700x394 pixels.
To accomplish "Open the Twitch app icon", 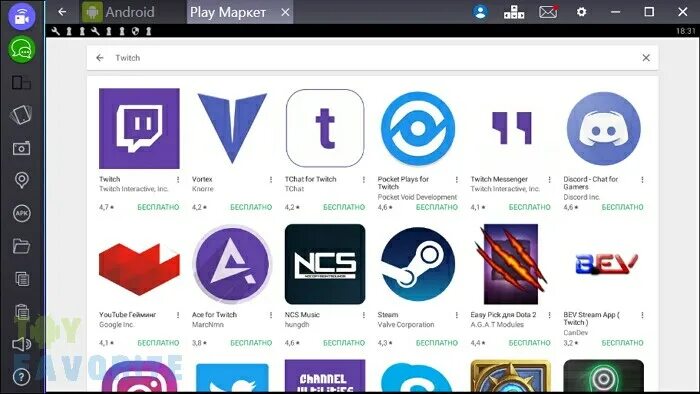I will pyautogui.click(x=139, y=129).
